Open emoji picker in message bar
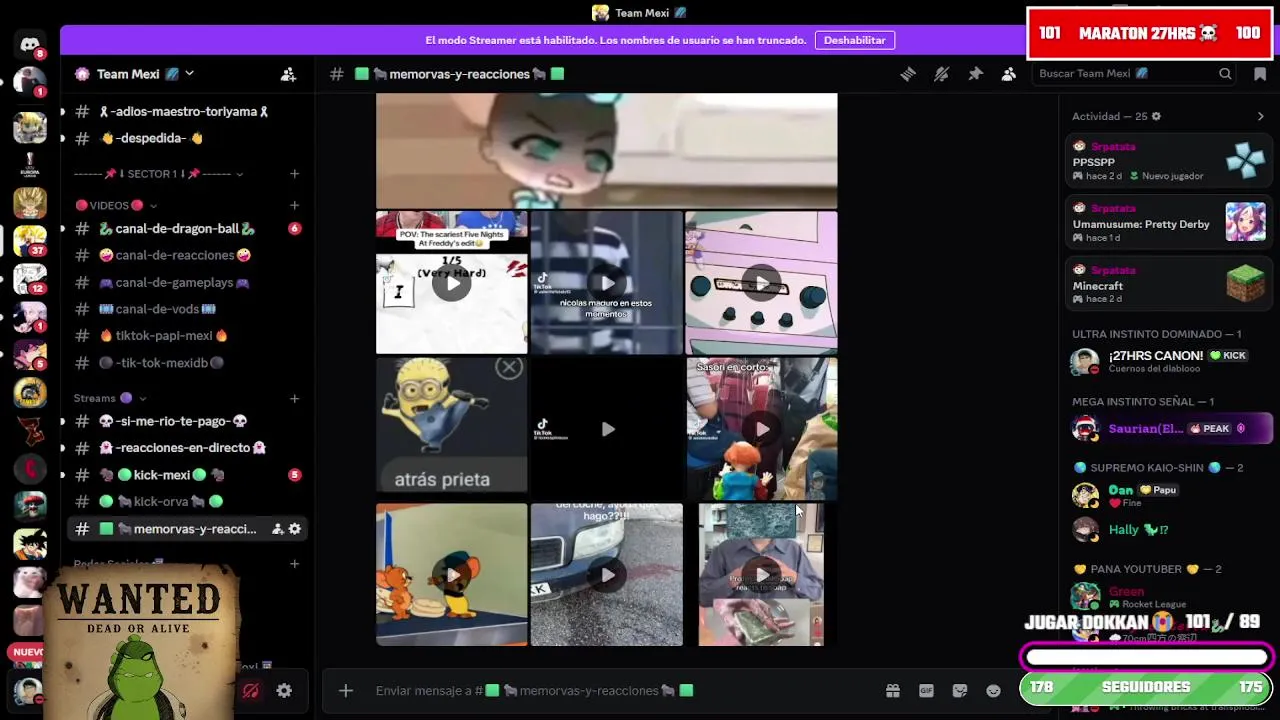The image size is (1280, 720). [993, 690]
